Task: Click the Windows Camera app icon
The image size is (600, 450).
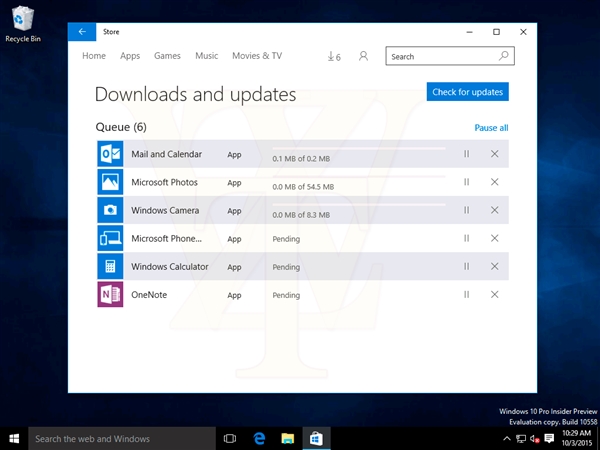Action: (x=110, y=210)
